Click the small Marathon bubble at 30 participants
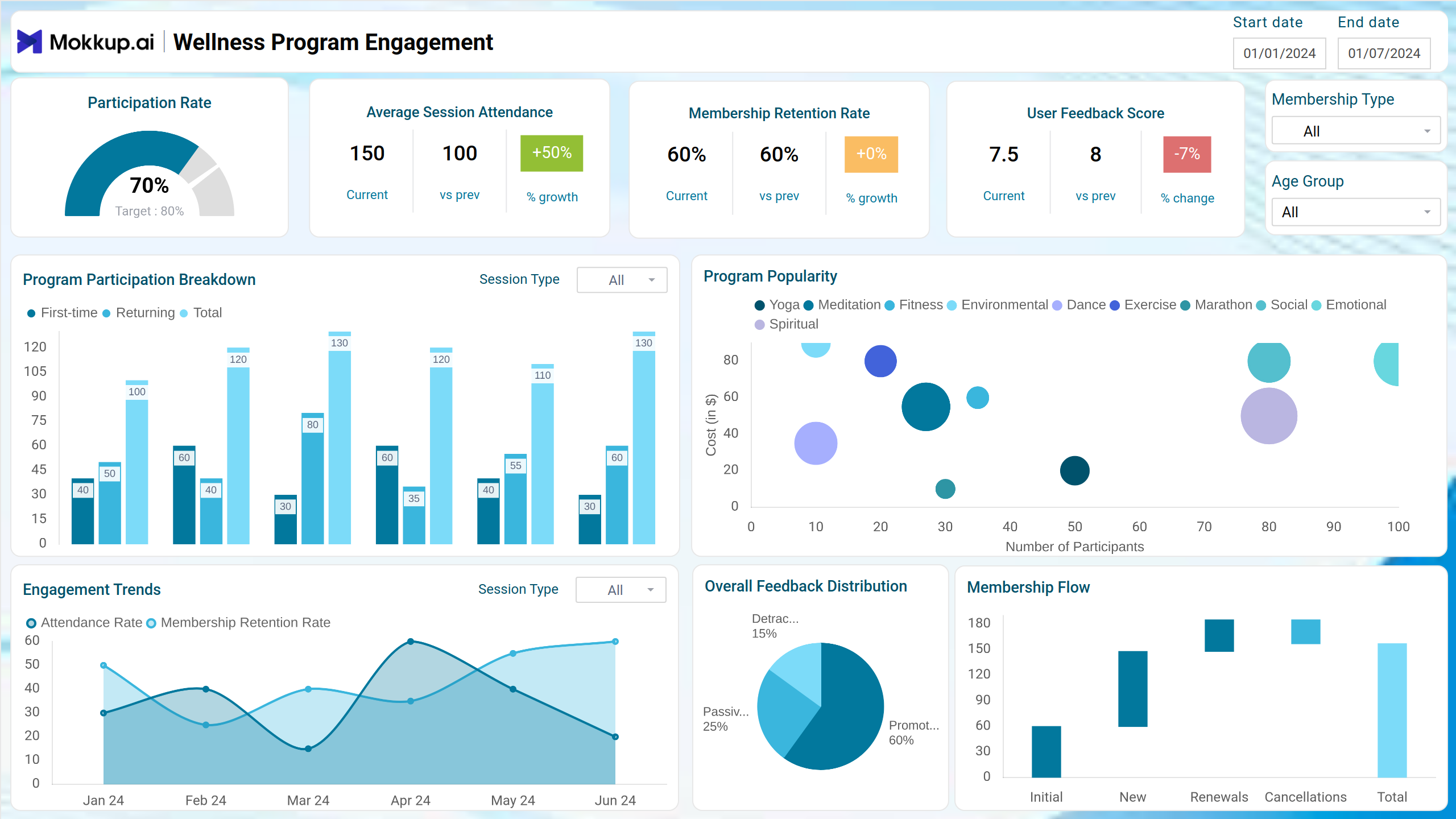Image resolution: width=1456 pixels, height=819 pixels. [945, 489]
